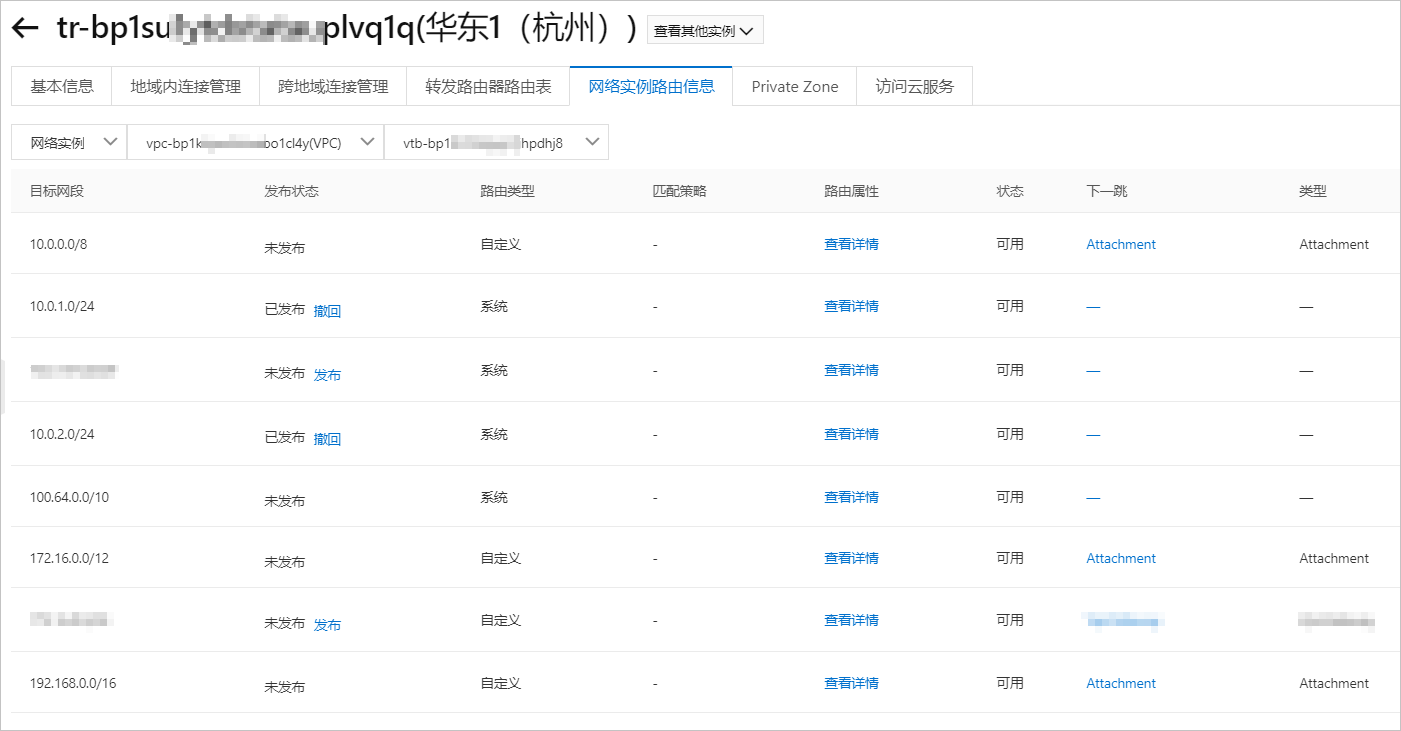1401x731 pixels.
Task: Open the 访问云服务 tab
Action: (x=915, y=86)
